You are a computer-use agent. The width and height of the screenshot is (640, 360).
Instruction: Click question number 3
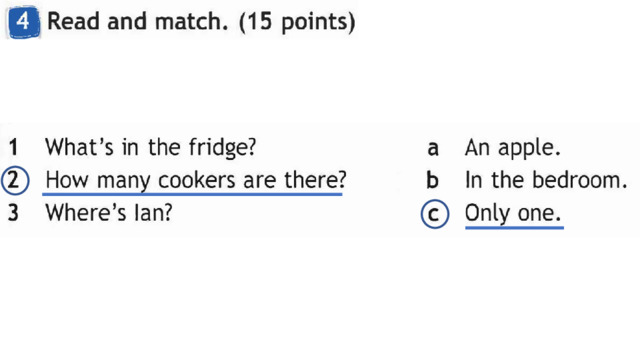pyautogui.click(x=13, y=213)
